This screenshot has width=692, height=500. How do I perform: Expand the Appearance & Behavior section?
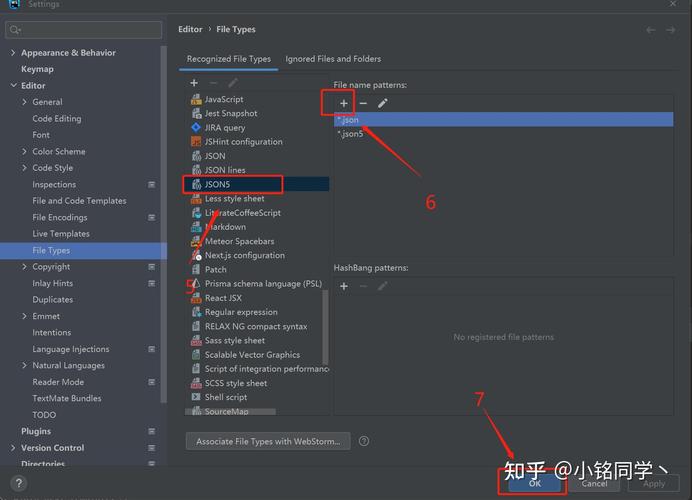tap(12, 53)
